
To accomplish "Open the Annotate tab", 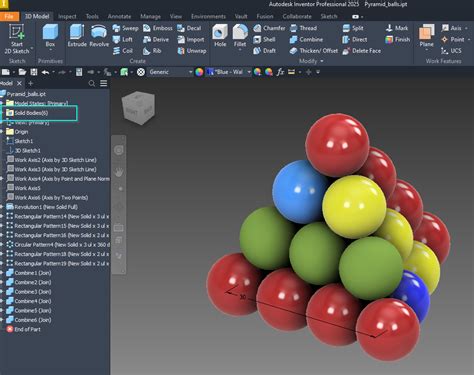I will coord(119,16).
